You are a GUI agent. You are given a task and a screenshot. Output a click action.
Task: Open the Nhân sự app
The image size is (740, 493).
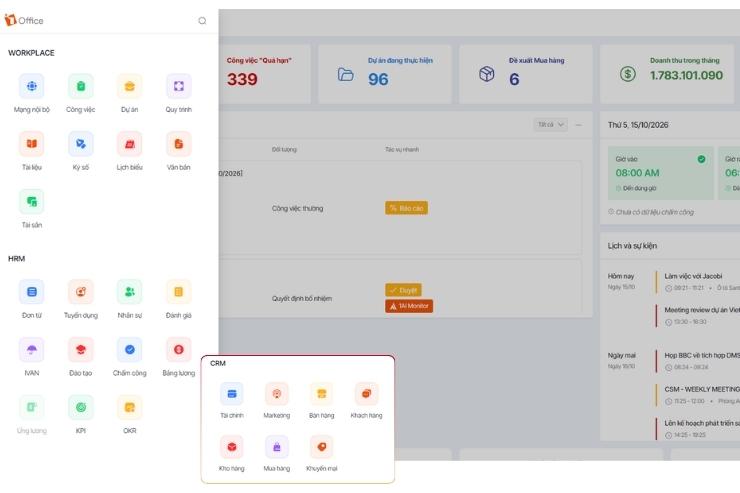[x=130, y=292]
